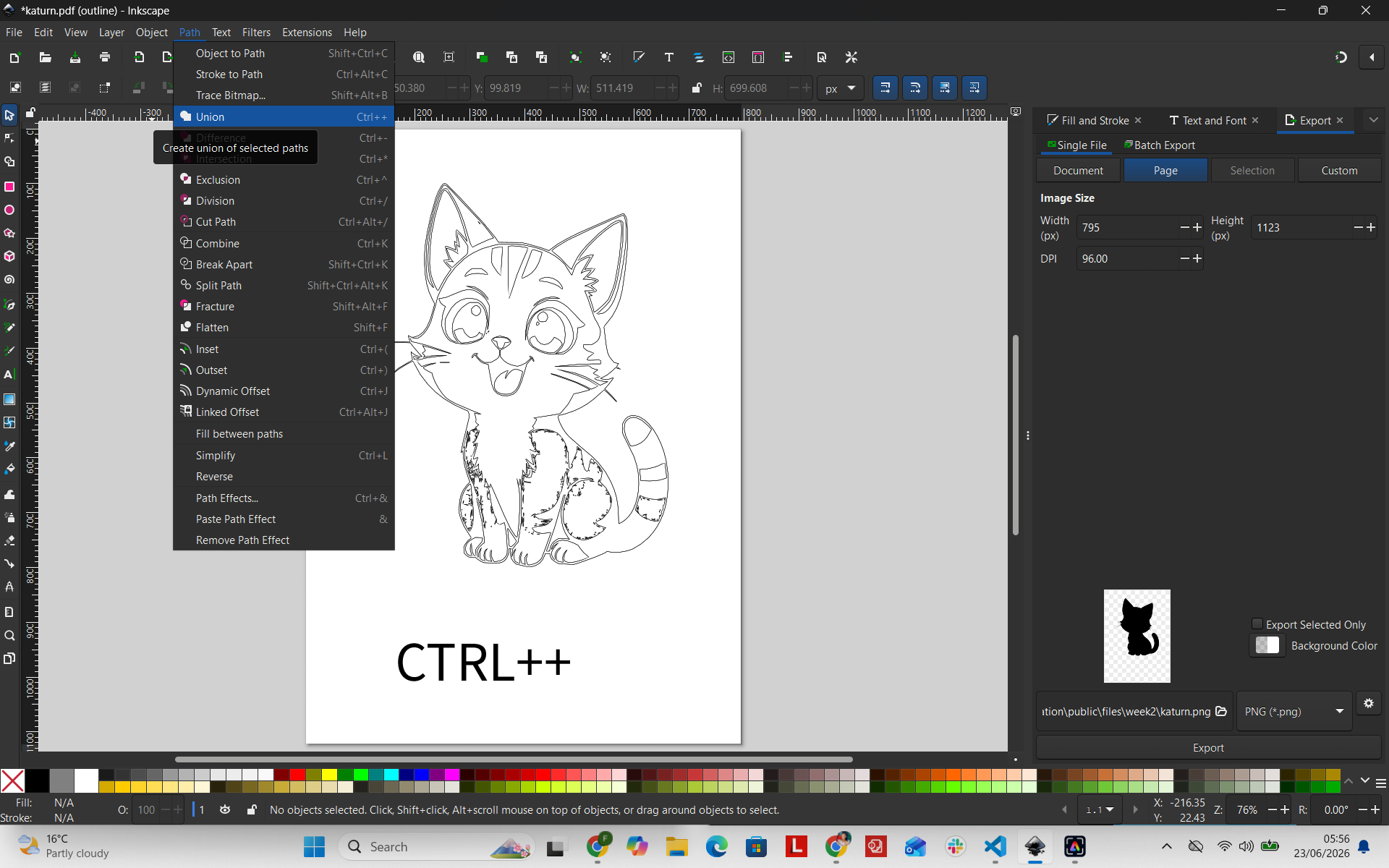Open the page selector dropdown 1.1
Image resolution: width=1389 pixels, height=868 pixels.
point(1100,810)
